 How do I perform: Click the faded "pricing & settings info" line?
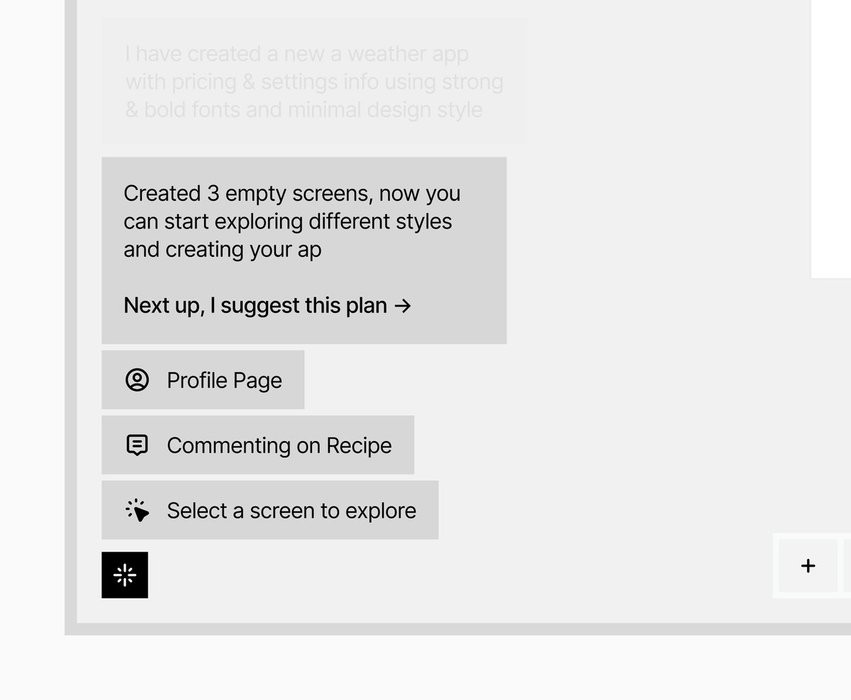tap(314, 82)
